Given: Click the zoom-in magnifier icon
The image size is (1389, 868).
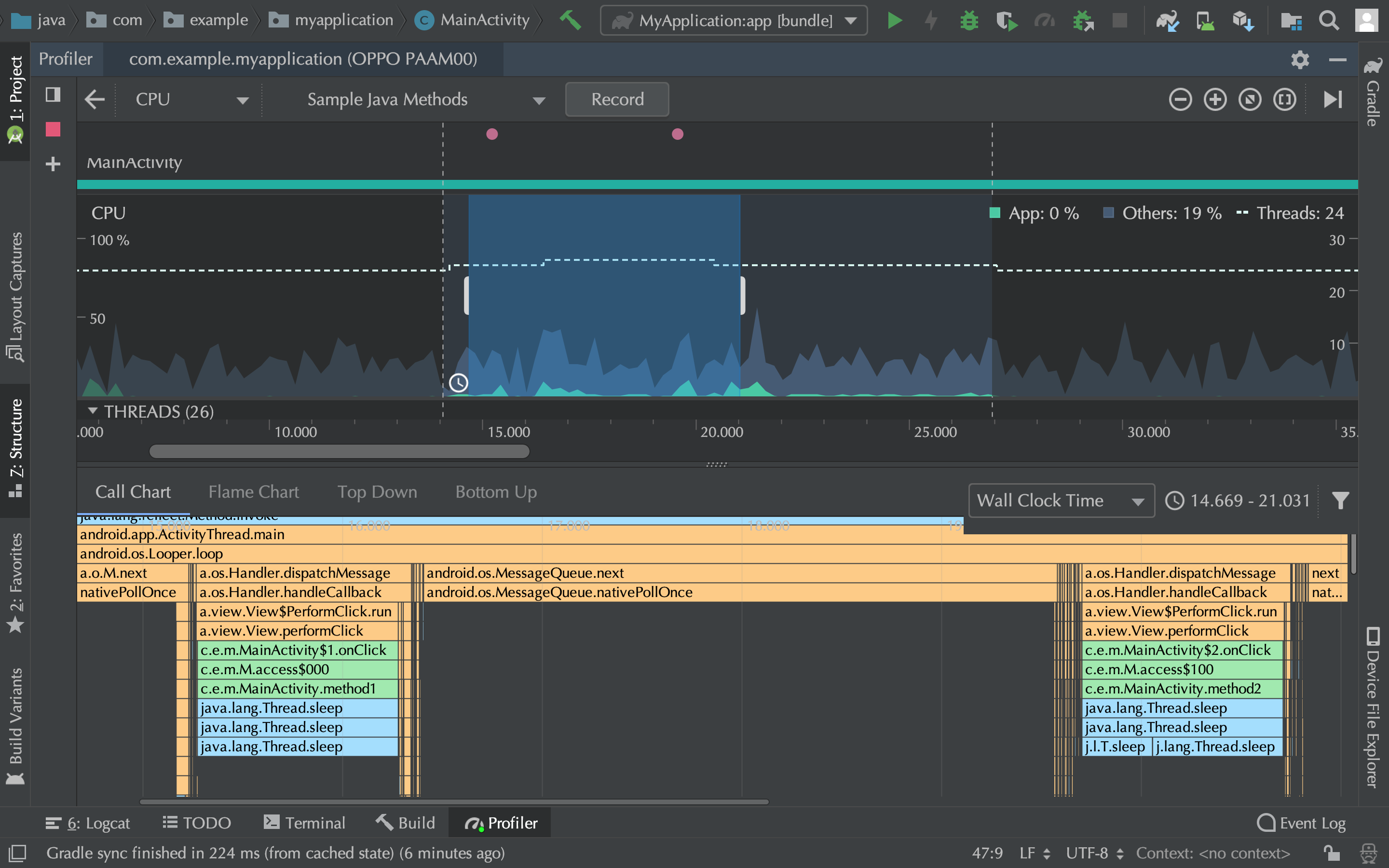Looking at the screenshot, I should coord(1213,98).
